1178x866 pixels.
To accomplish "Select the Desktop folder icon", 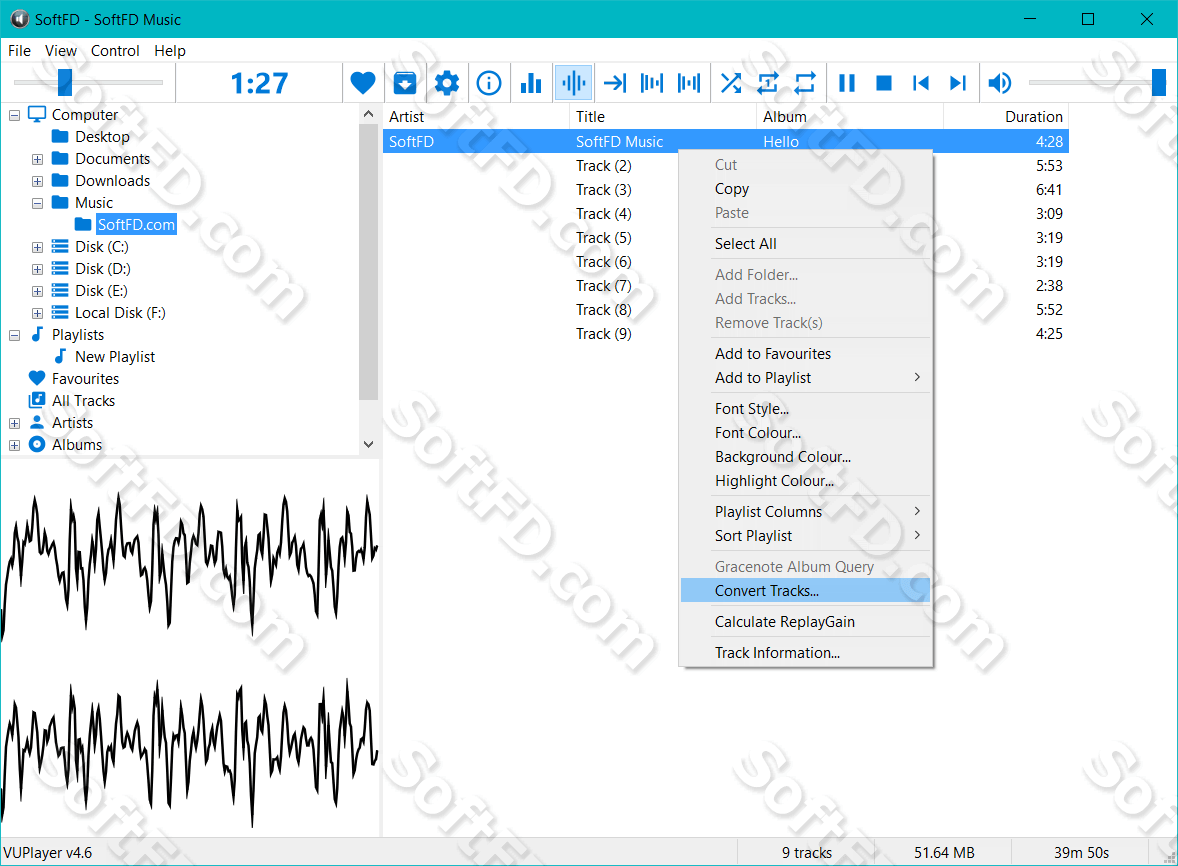I will tap(60, 136).
